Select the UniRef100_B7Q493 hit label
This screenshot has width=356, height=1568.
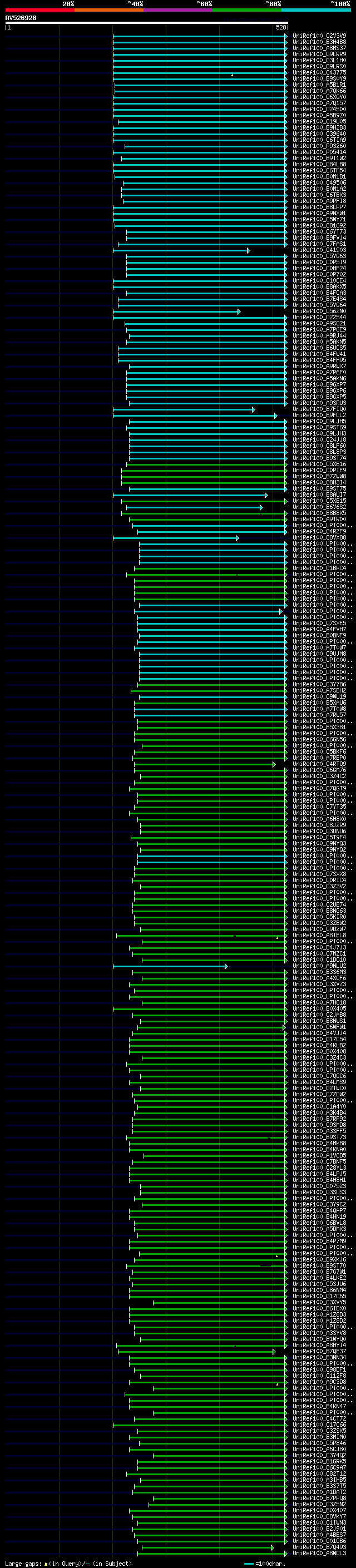click(319, 1547)
